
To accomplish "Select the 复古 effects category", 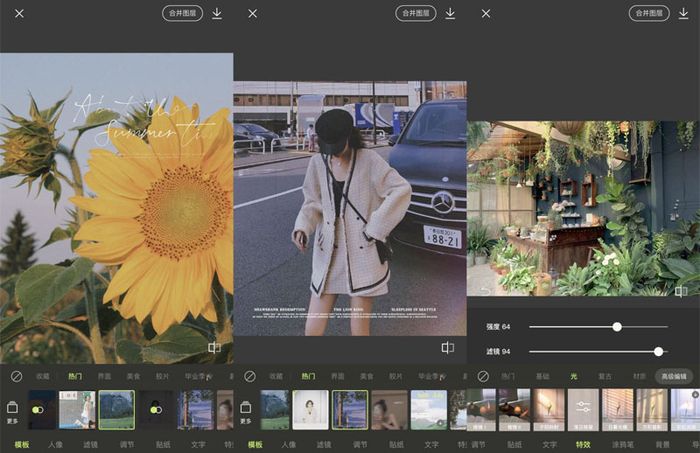I will pyautogui.click(x=605, y=376).
